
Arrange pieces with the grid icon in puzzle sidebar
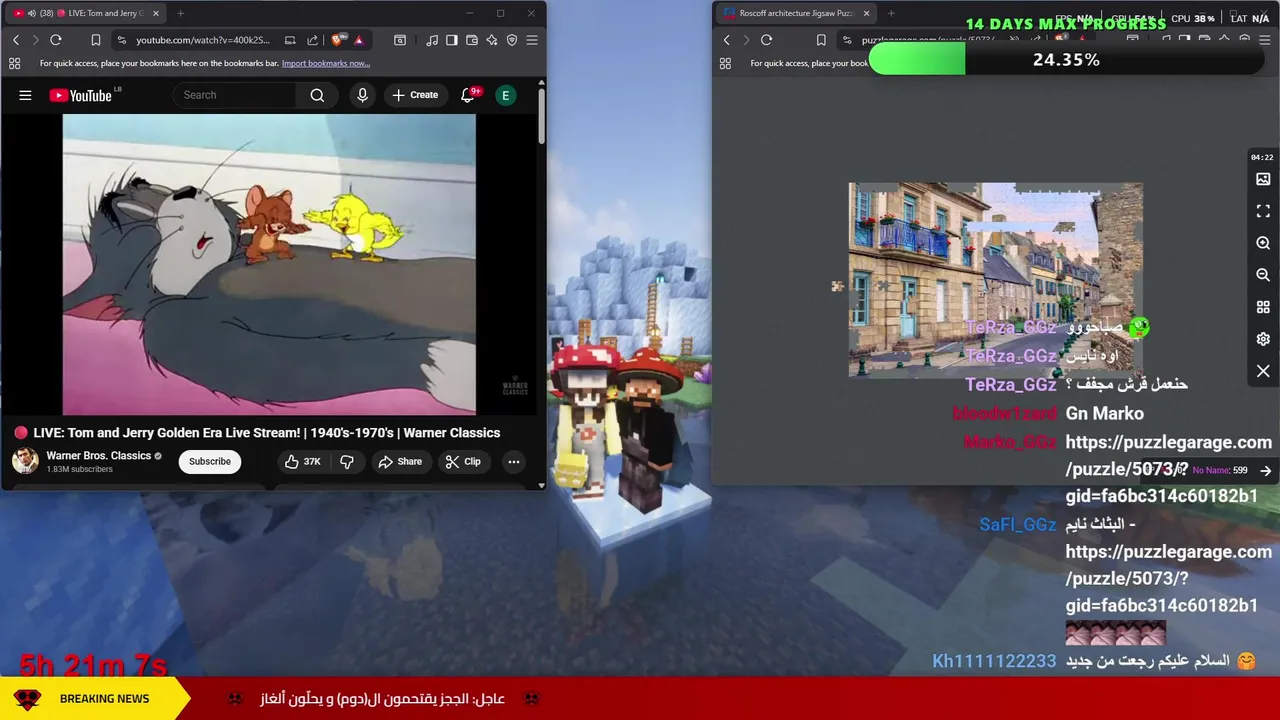[1263, 307]
